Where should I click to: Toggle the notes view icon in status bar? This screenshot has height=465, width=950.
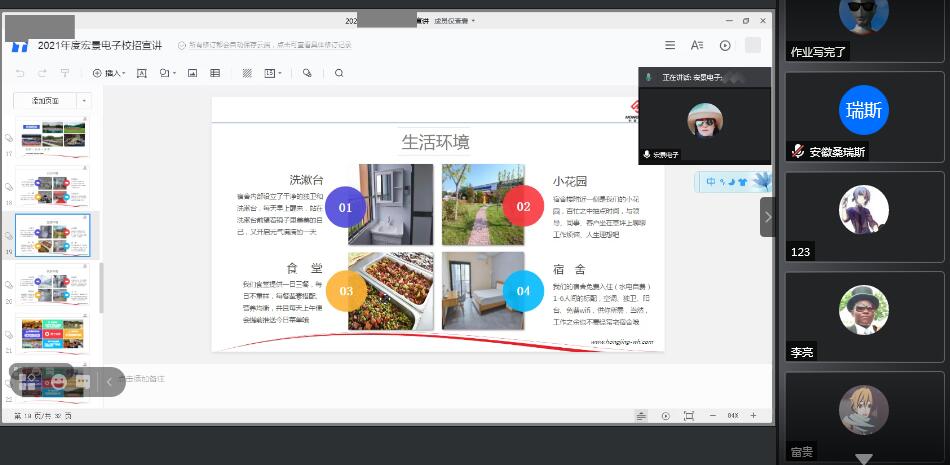pos(641,415)
